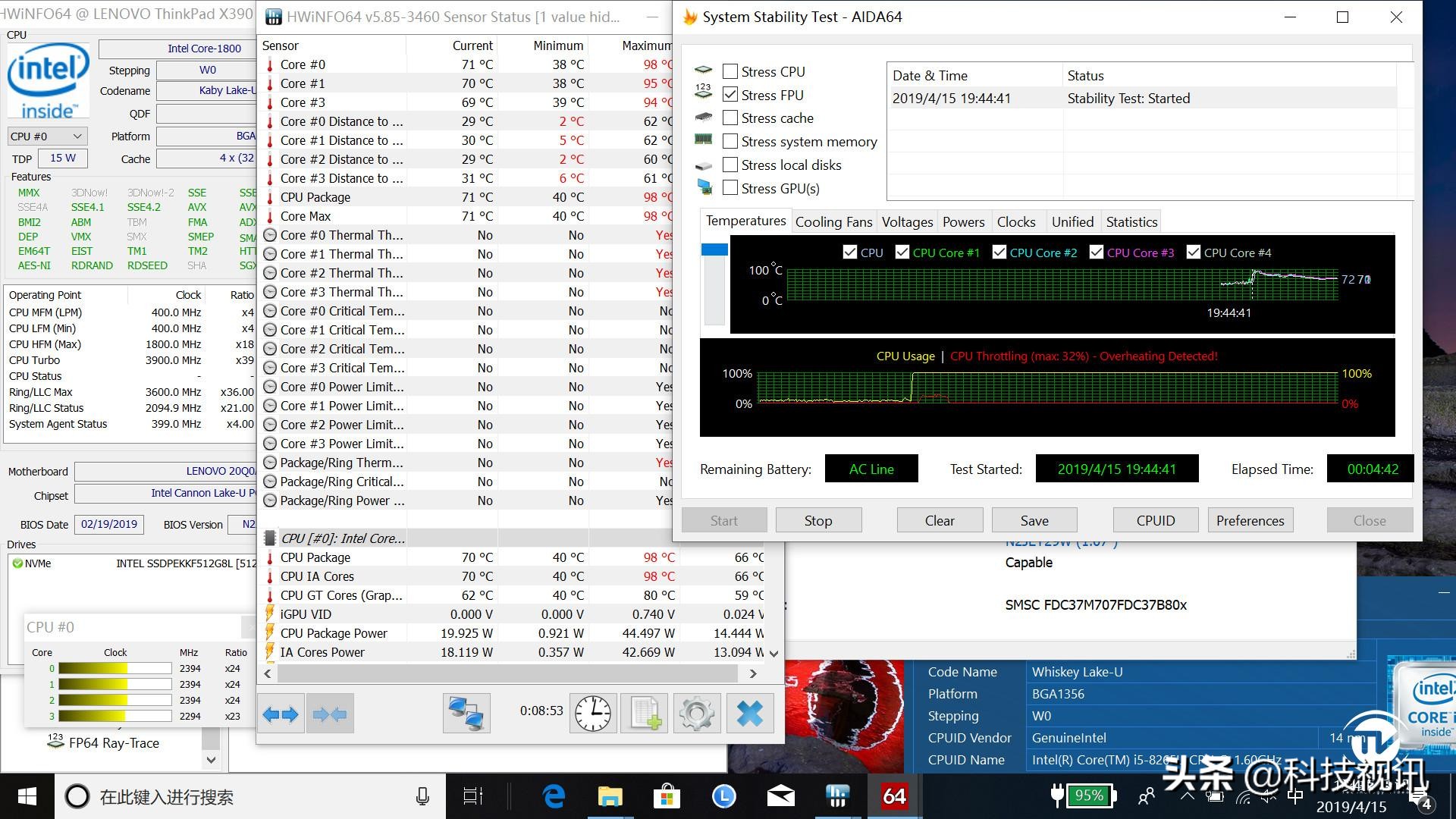Image resolution: width=1456 pixels, height=819 pixels.
Task: Click benchmark list scroll down arrow
Action: [211, 759]
